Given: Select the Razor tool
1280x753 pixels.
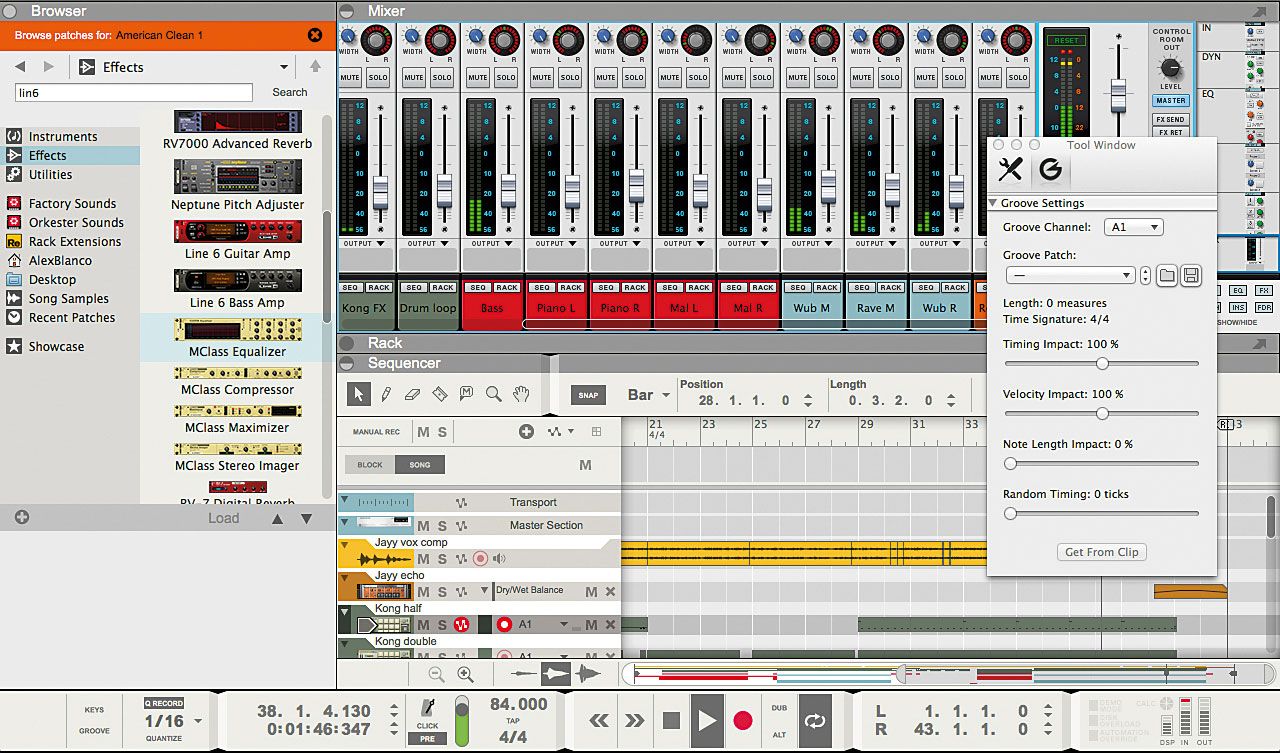Looking at the screenshot, I should click(440, 394).
